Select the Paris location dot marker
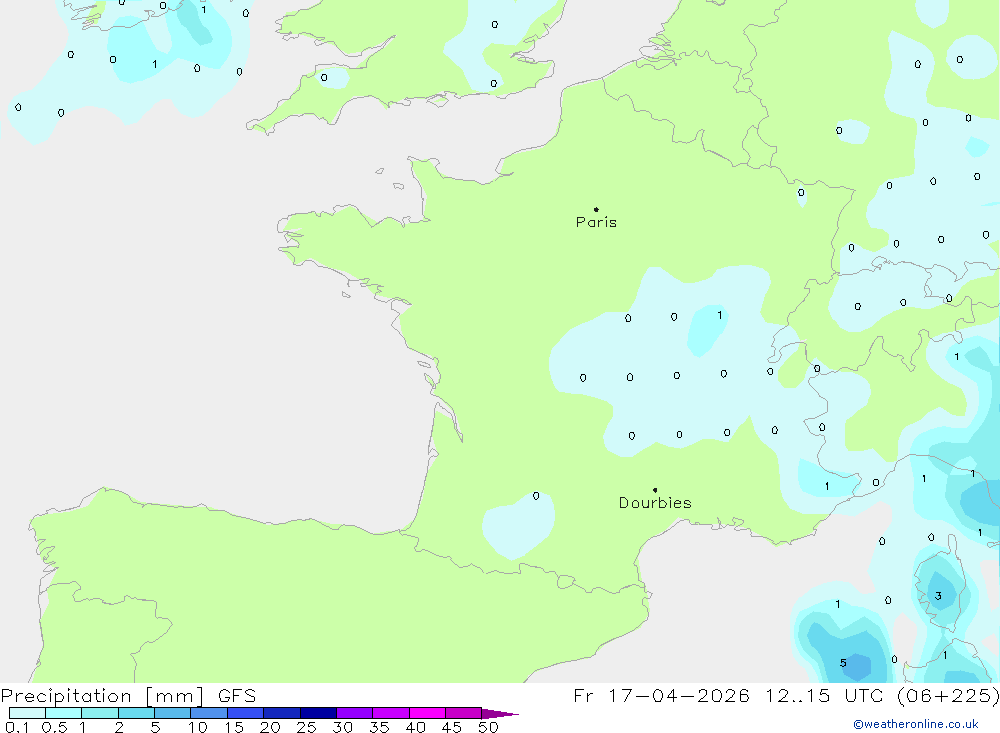The width and height of the screenshot is (1000, 733). point(596,209)
